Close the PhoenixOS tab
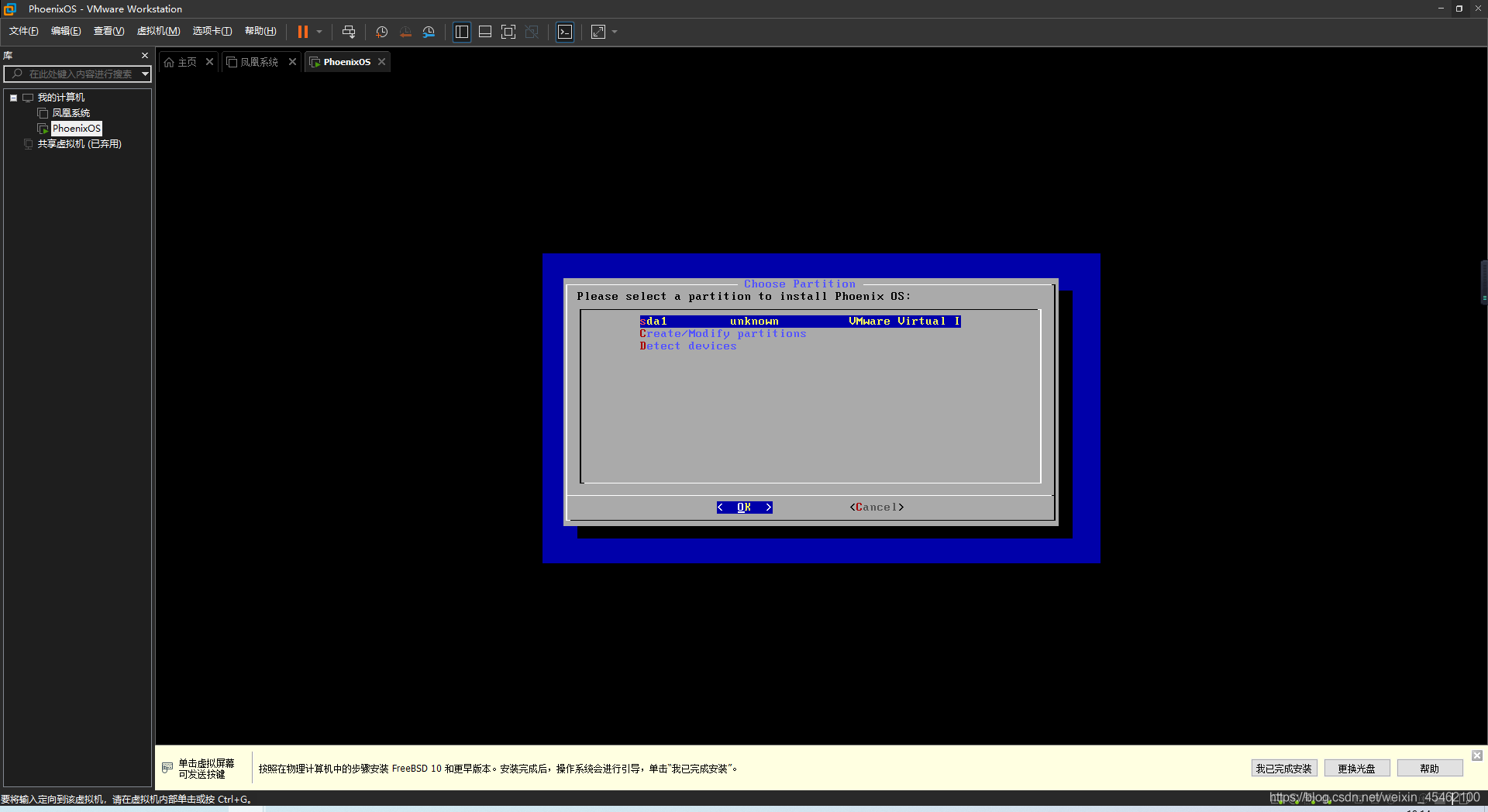 coord(381,62)
